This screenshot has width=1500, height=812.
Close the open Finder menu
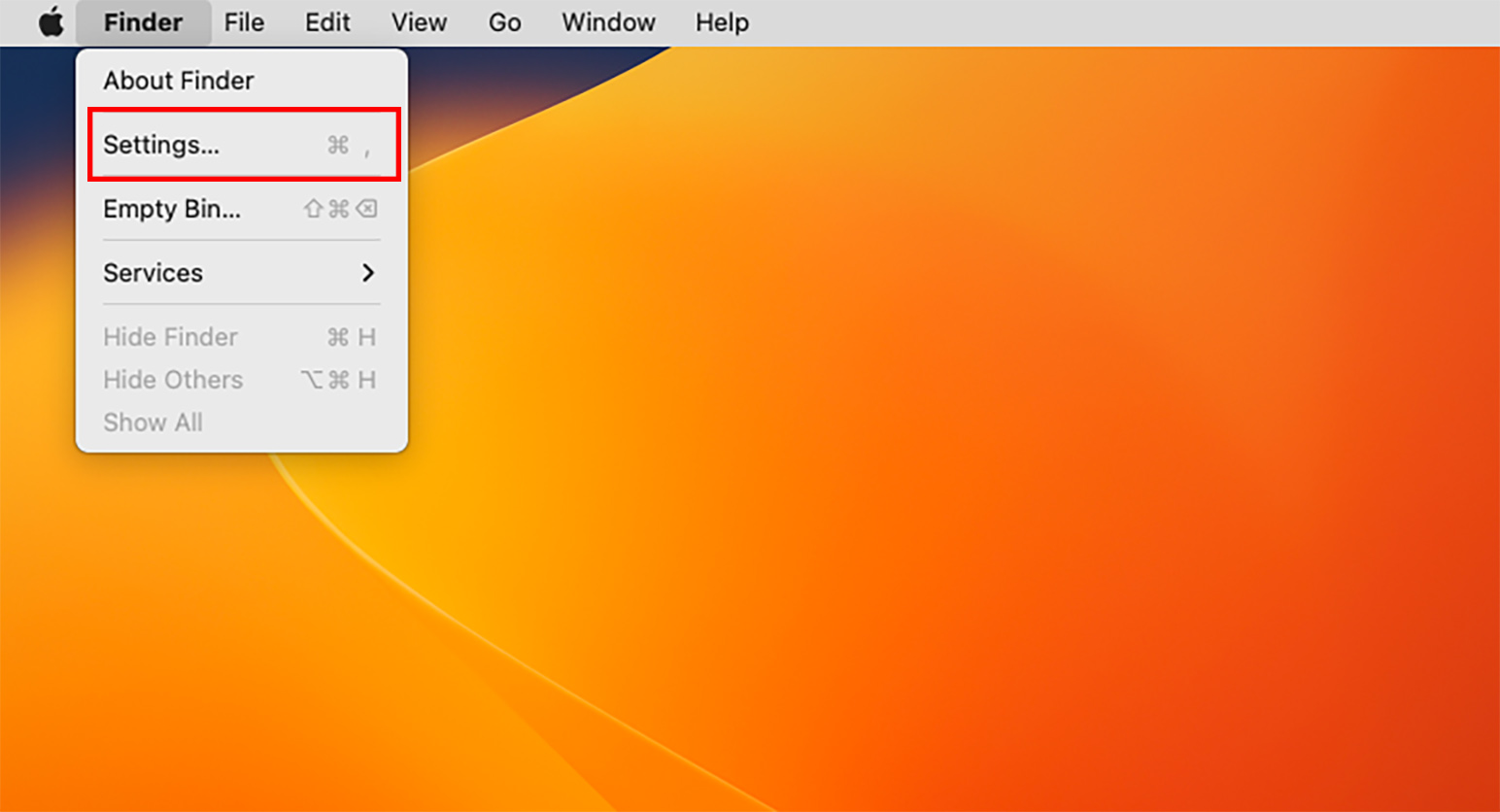pos(143,21)
